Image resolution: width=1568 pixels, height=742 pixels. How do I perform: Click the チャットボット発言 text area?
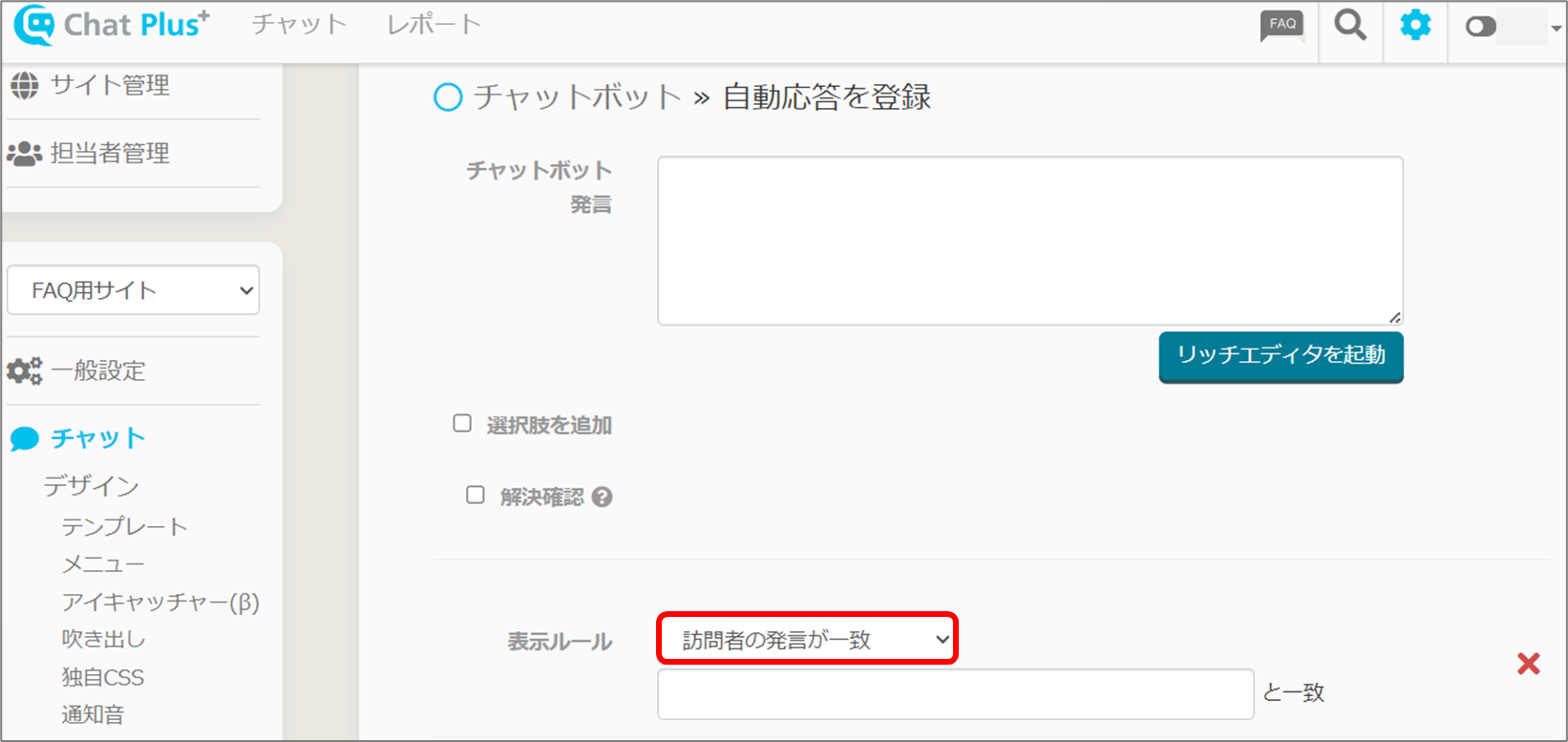(1029, 241)
